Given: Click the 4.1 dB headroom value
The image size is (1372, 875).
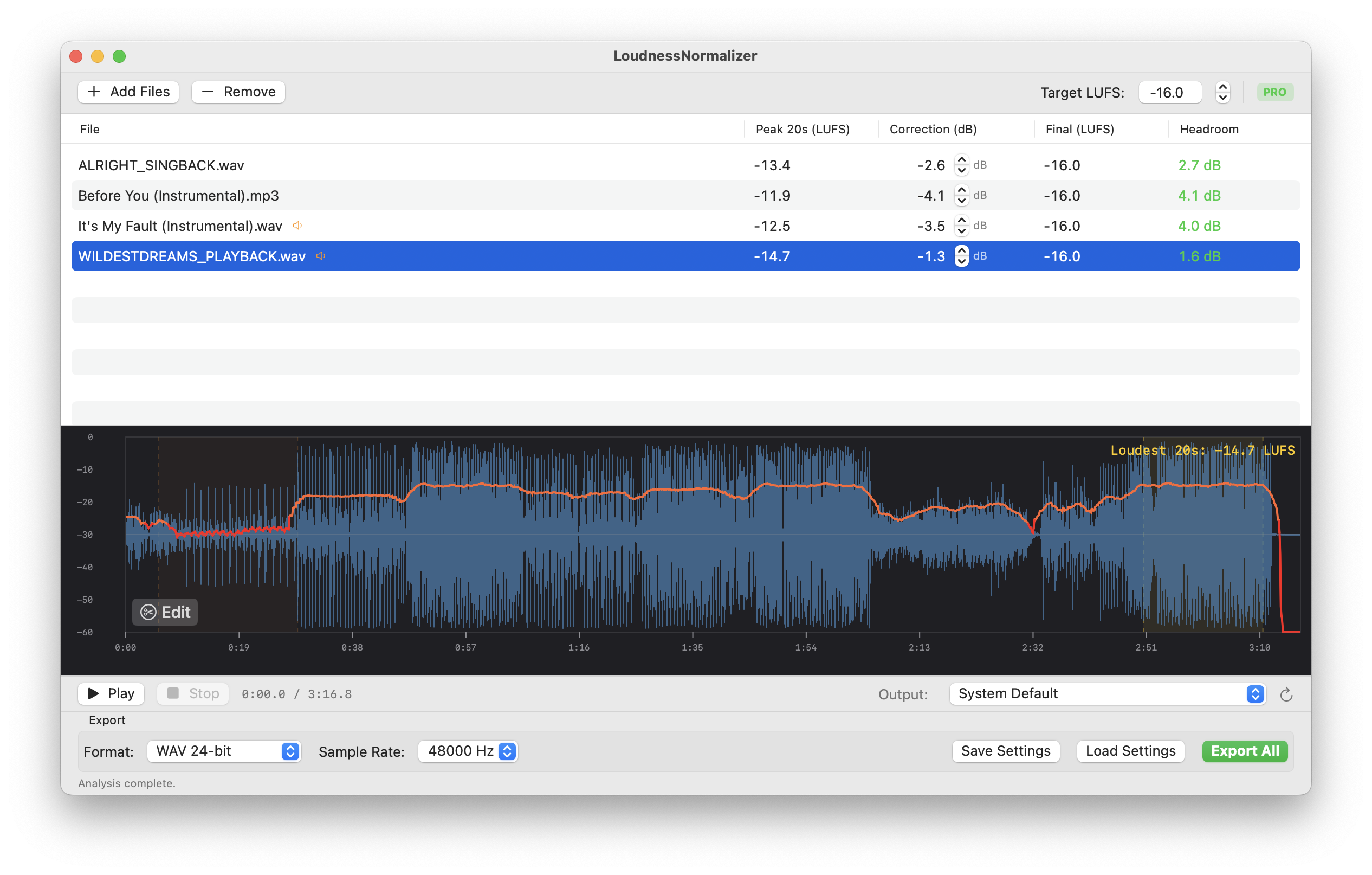Looking at the screenshot, I should 1199,196.
